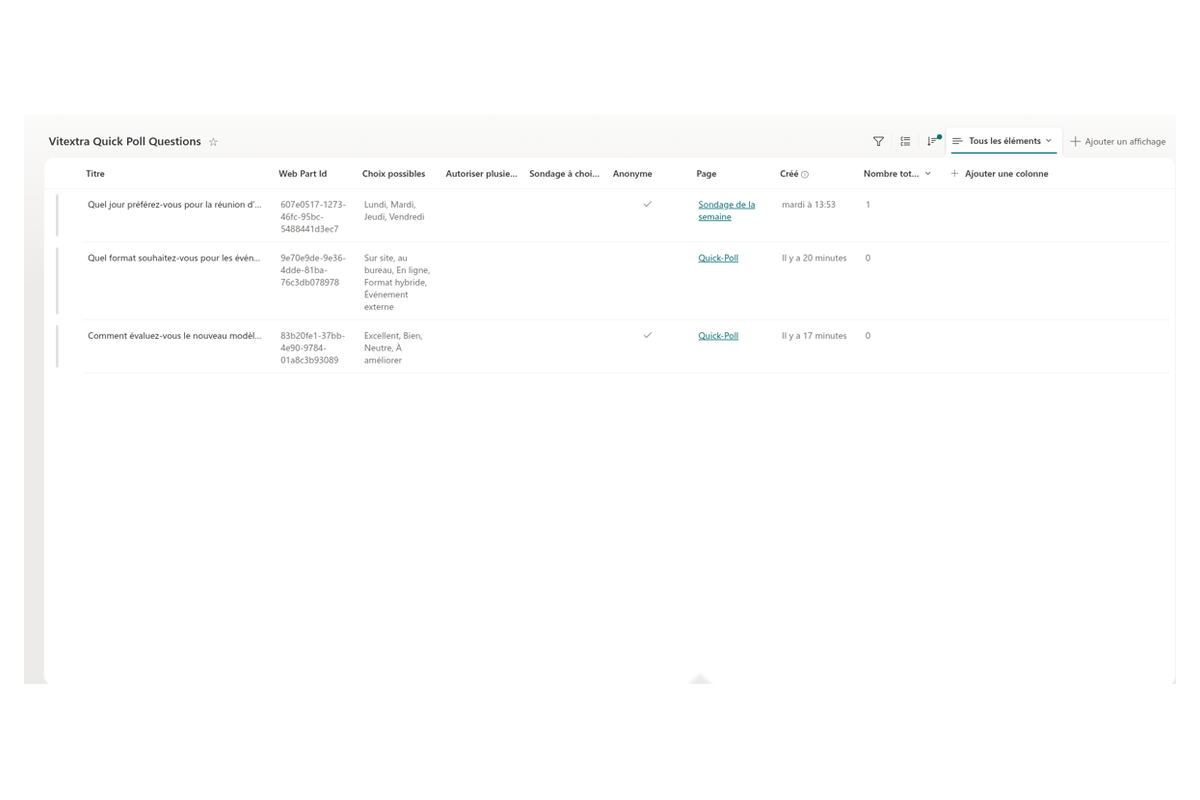Open the filter pane icon
Screen dimensions: 1200x800
click(x=878, y=142)
